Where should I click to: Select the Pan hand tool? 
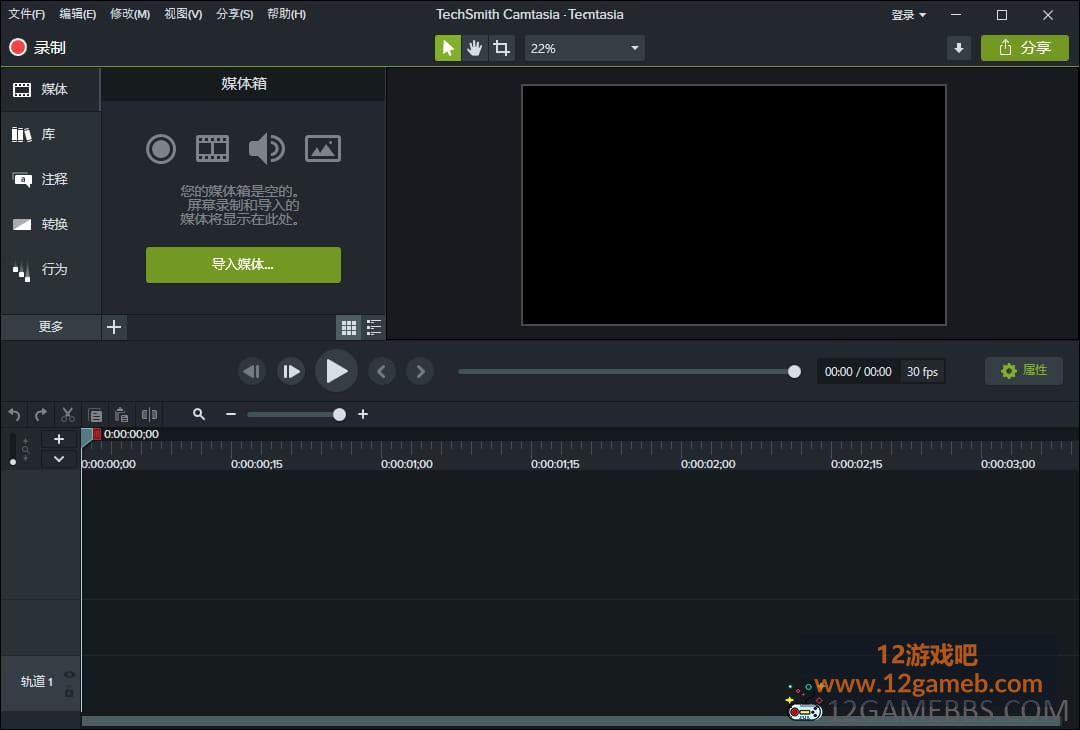[x=475, y=48]
